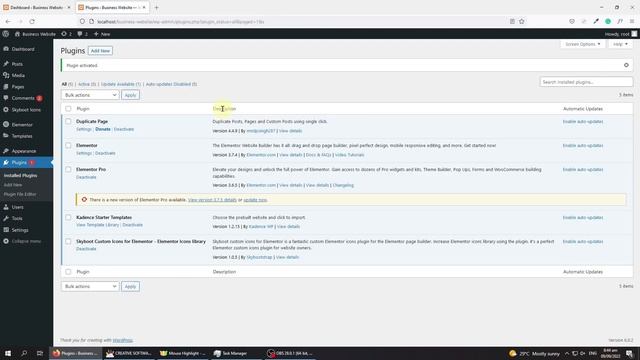Open the Elementor sidebar menu

[22, 124]
